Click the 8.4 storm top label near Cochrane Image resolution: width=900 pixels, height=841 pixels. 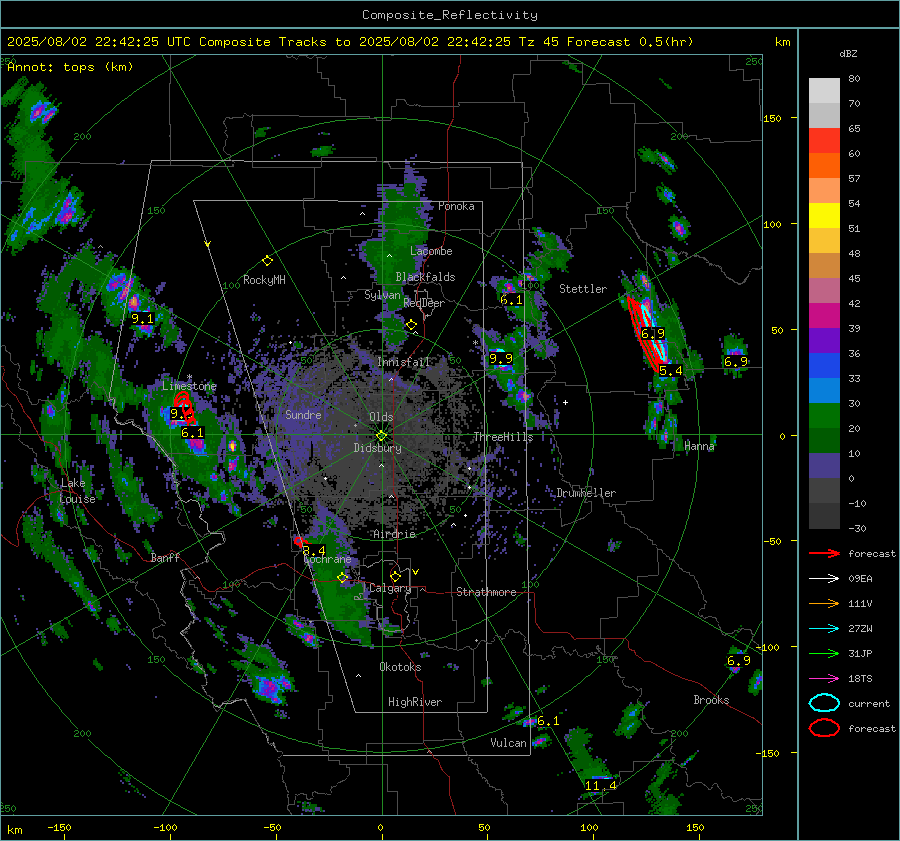[x=314, y=551]
